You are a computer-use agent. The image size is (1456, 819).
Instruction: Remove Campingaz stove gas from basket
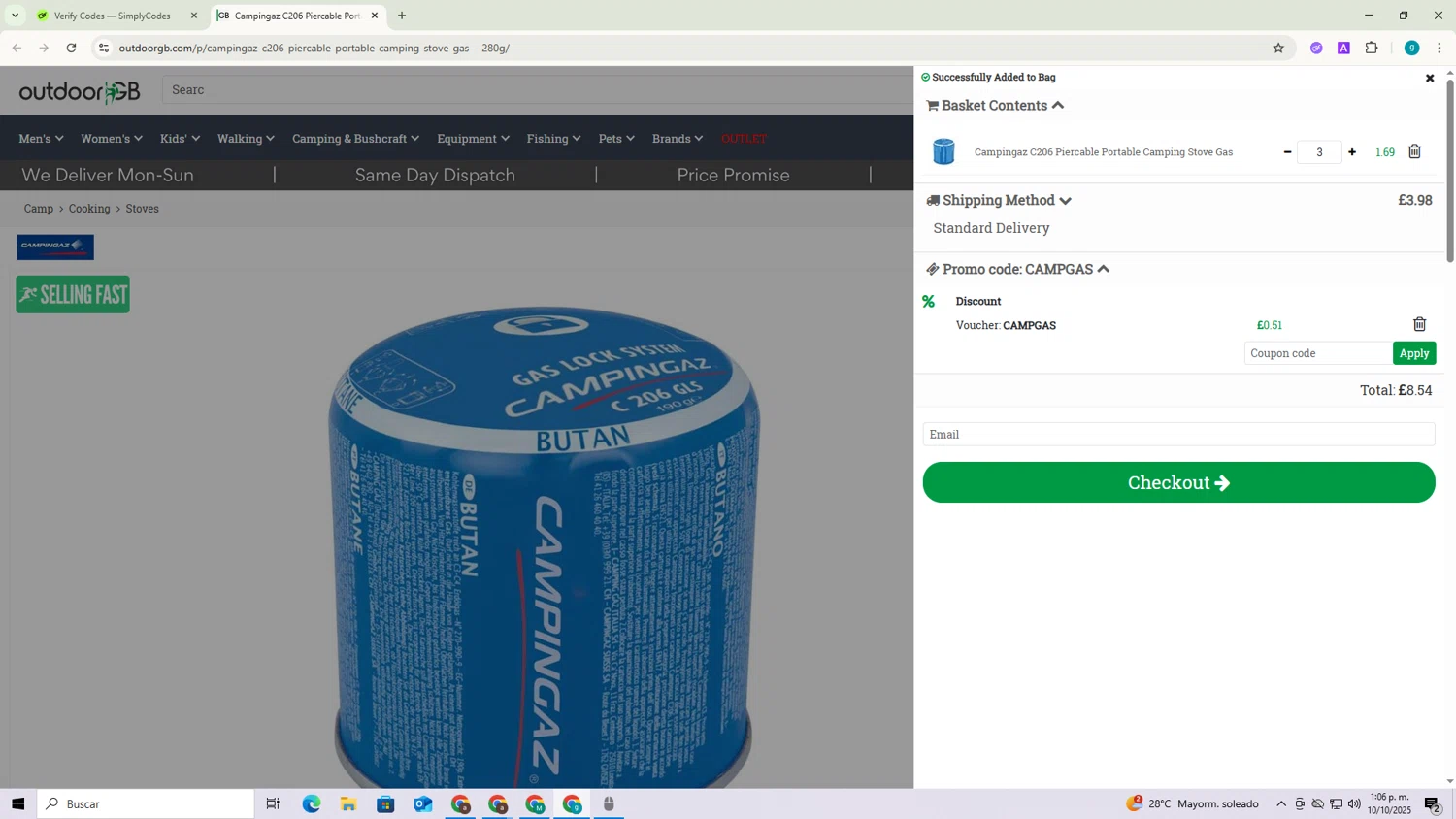pos(1414,151)
